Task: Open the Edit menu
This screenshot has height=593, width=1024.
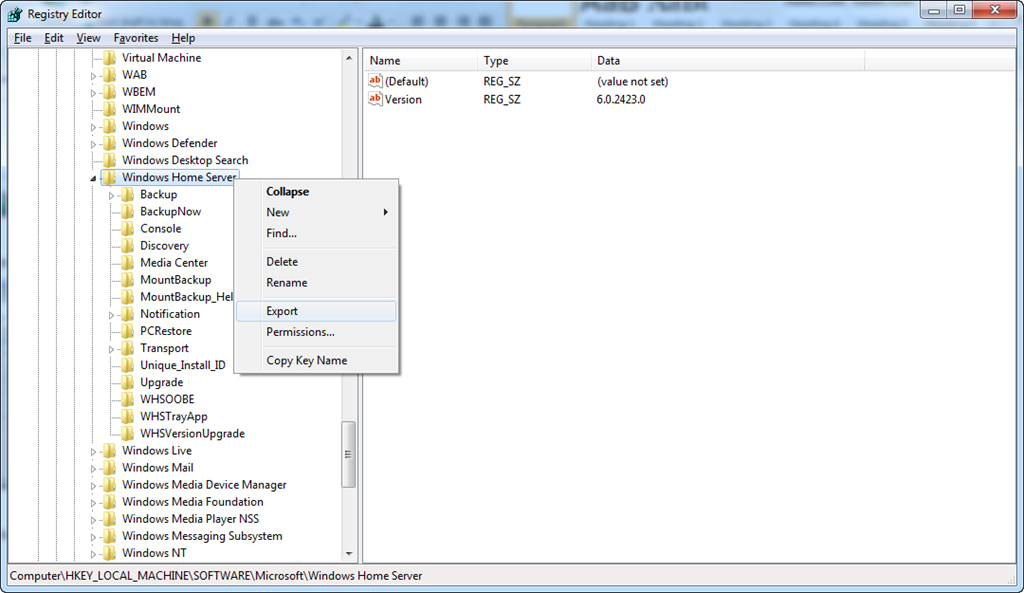Action: 54,38
